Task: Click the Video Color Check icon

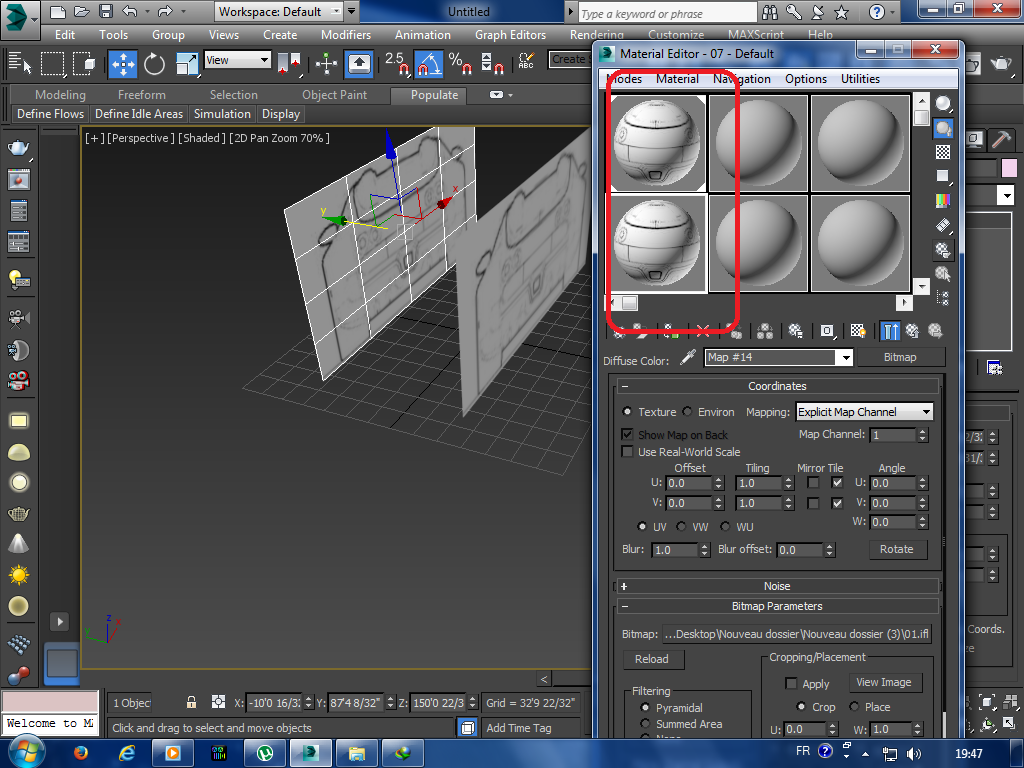Action: tap(943, 200)
